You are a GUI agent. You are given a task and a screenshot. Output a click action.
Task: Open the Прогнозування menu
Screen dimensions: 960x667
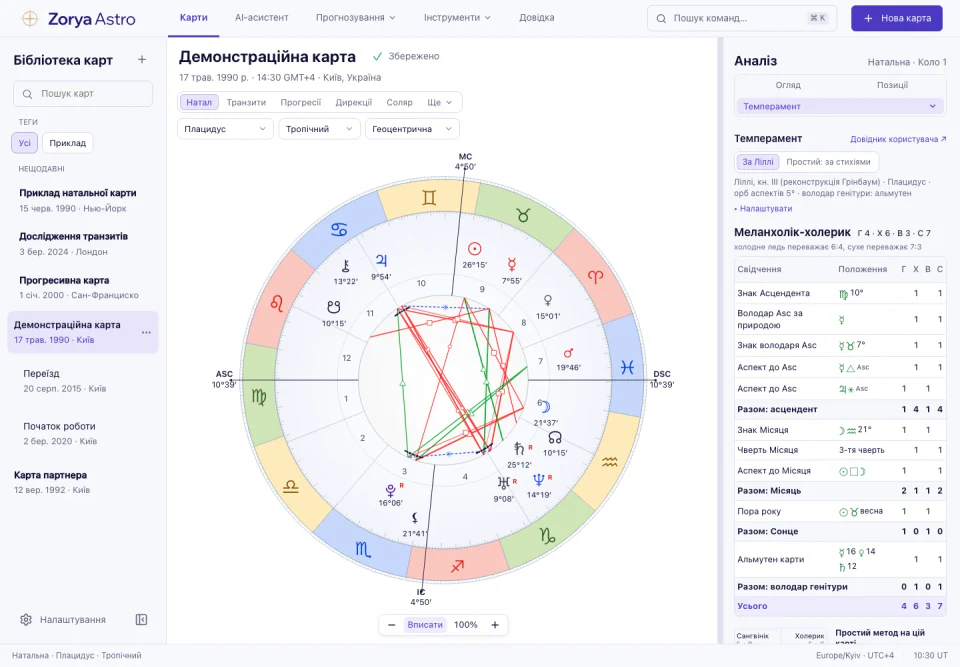click(356, 18)
